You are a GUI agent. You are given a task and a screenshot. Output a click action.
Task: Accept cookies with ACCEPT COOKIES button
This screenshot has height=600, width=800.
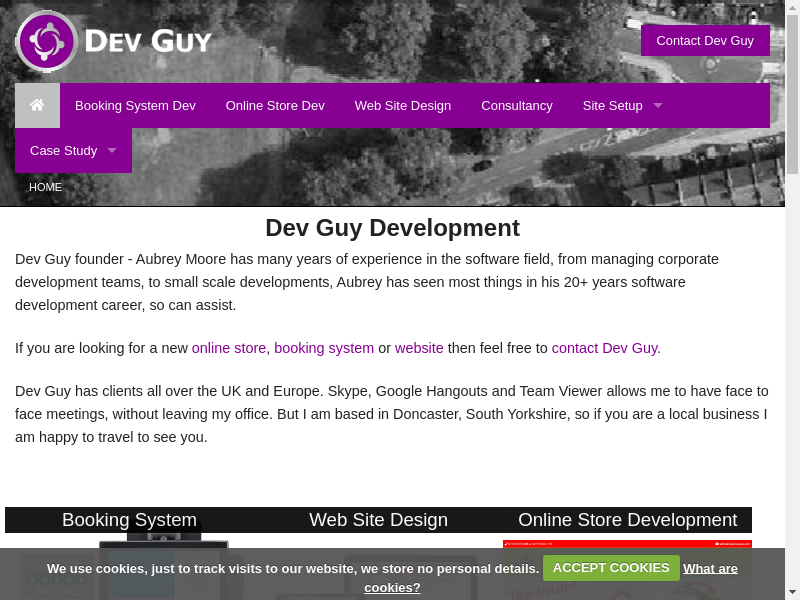pyautogui.click(x=611, y=567)
